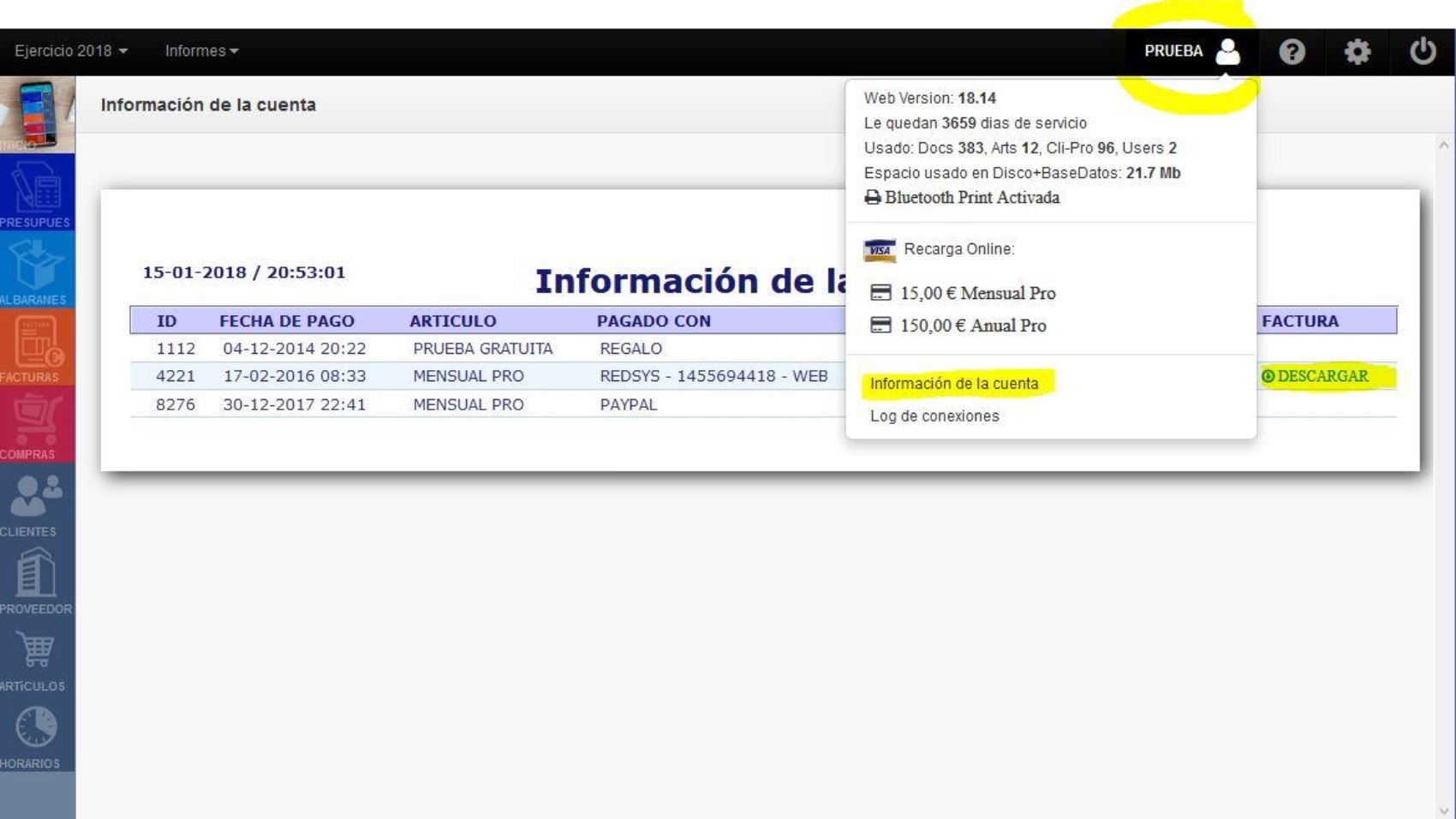Click date 30-12-2017 22:41 cell
This screenshot has height=819, width=1456.
click(295, 404)
